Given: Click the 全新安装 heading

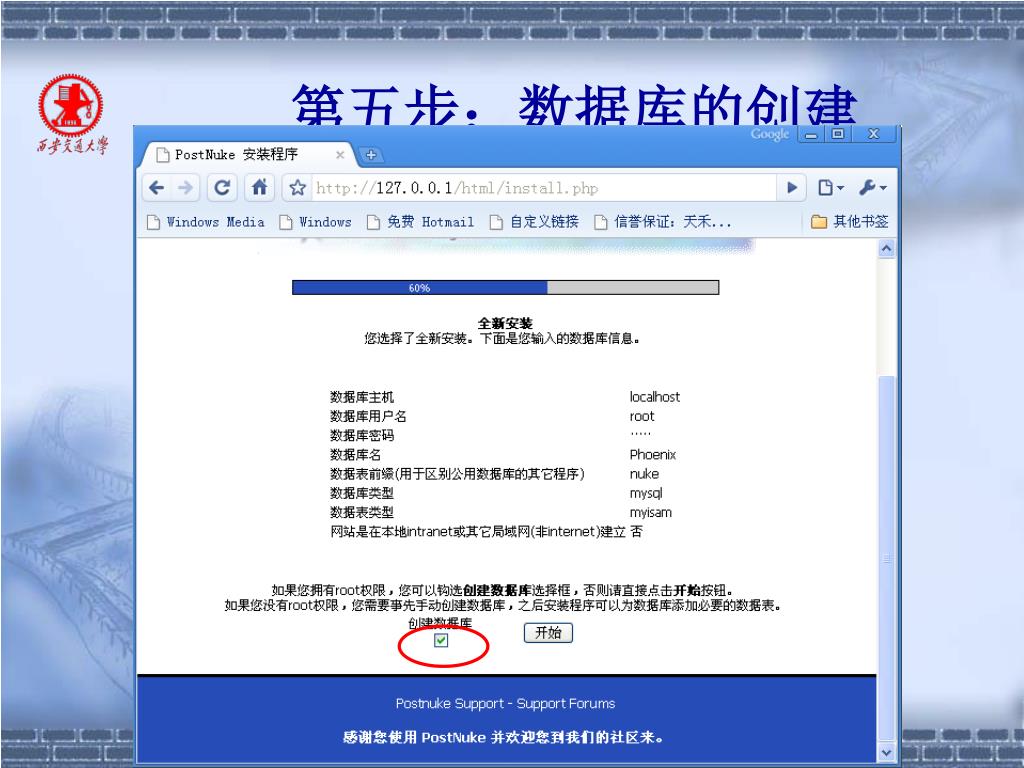Looking at the screenshot, I should (505, 323).
